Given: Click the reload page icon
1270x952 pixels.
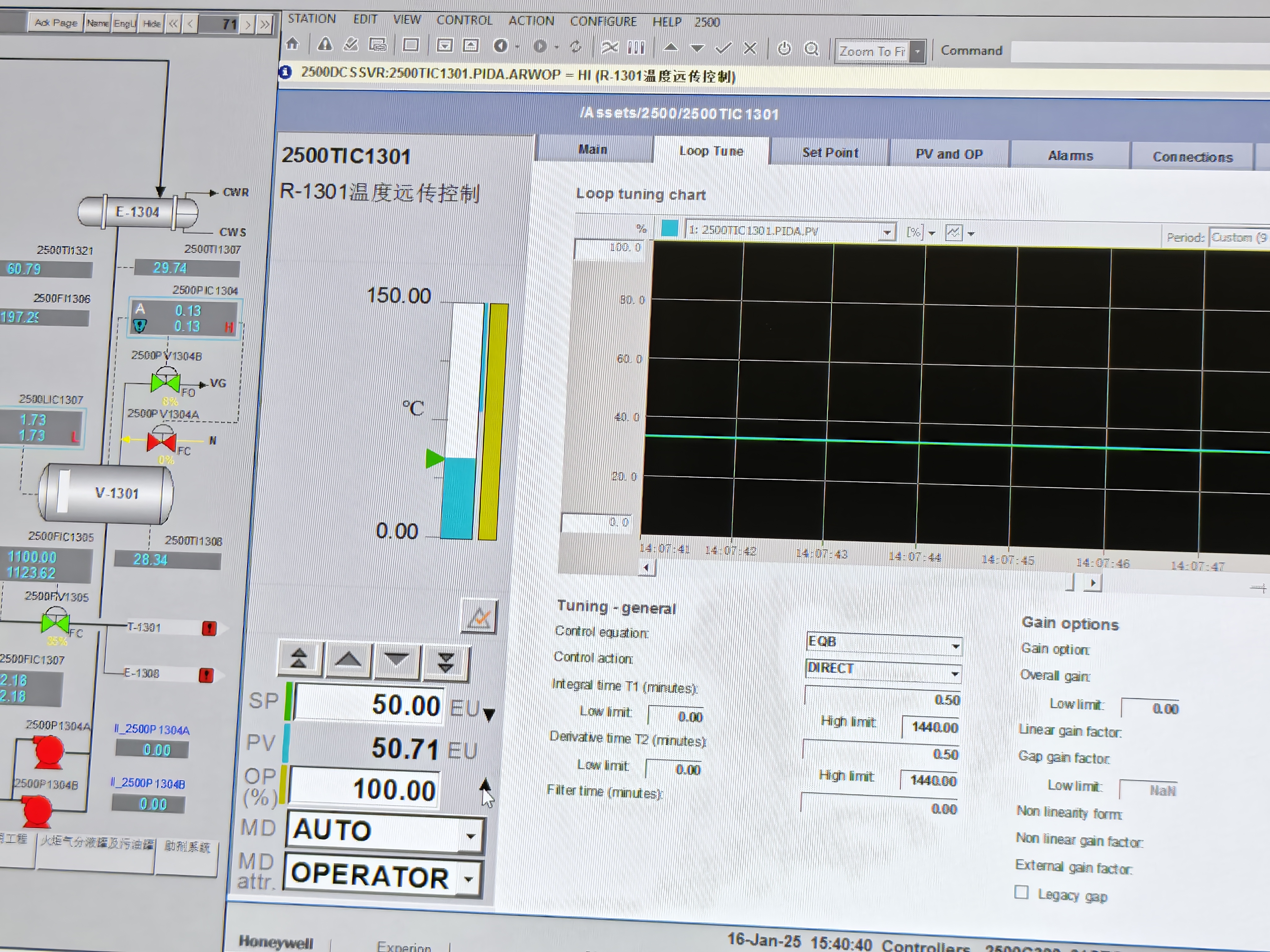Looking at the screenshot, I should coord(576,46).
